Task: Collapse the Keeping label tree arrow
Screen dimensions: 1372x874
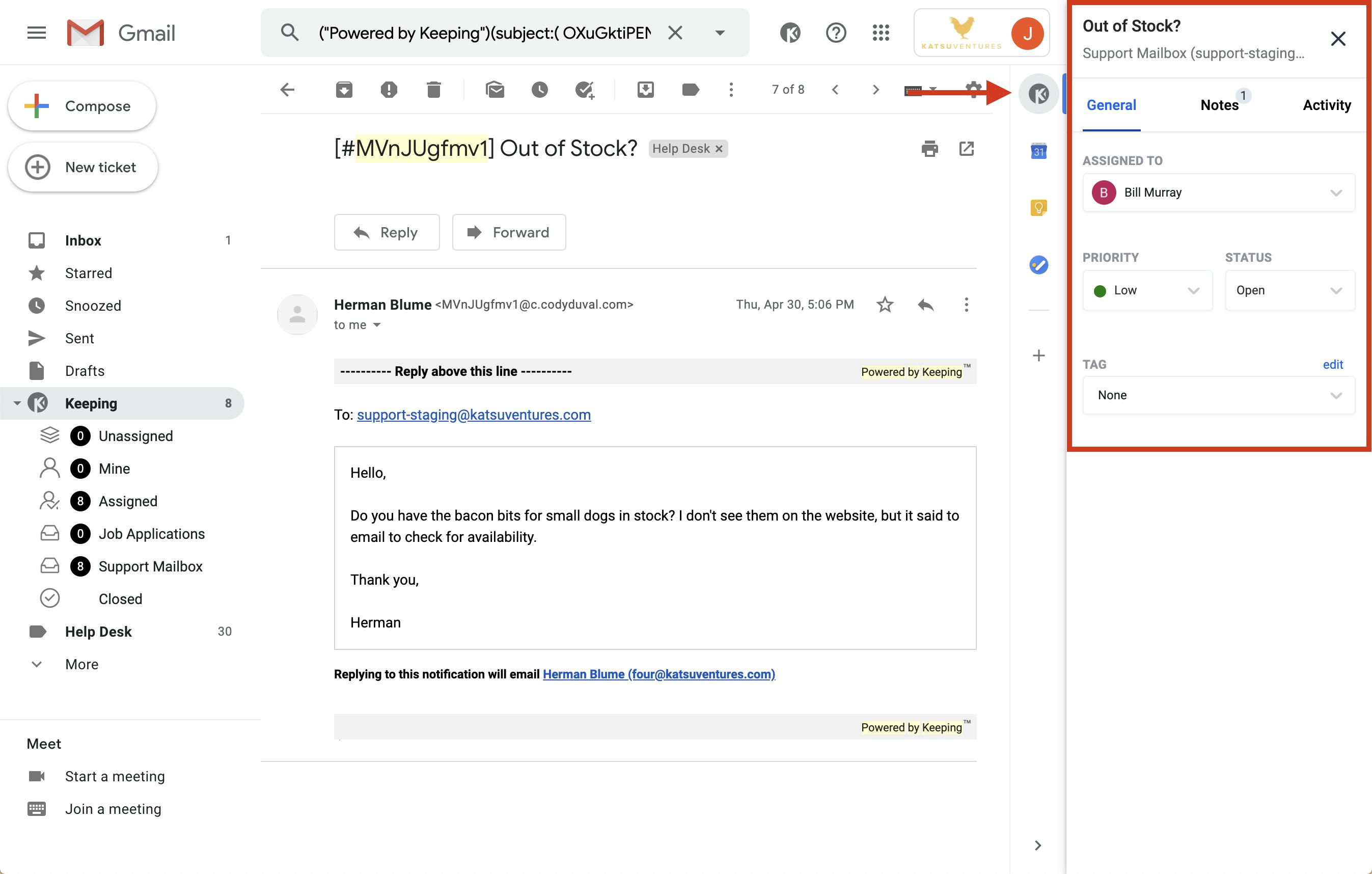Action: click(x=16, y=403)
